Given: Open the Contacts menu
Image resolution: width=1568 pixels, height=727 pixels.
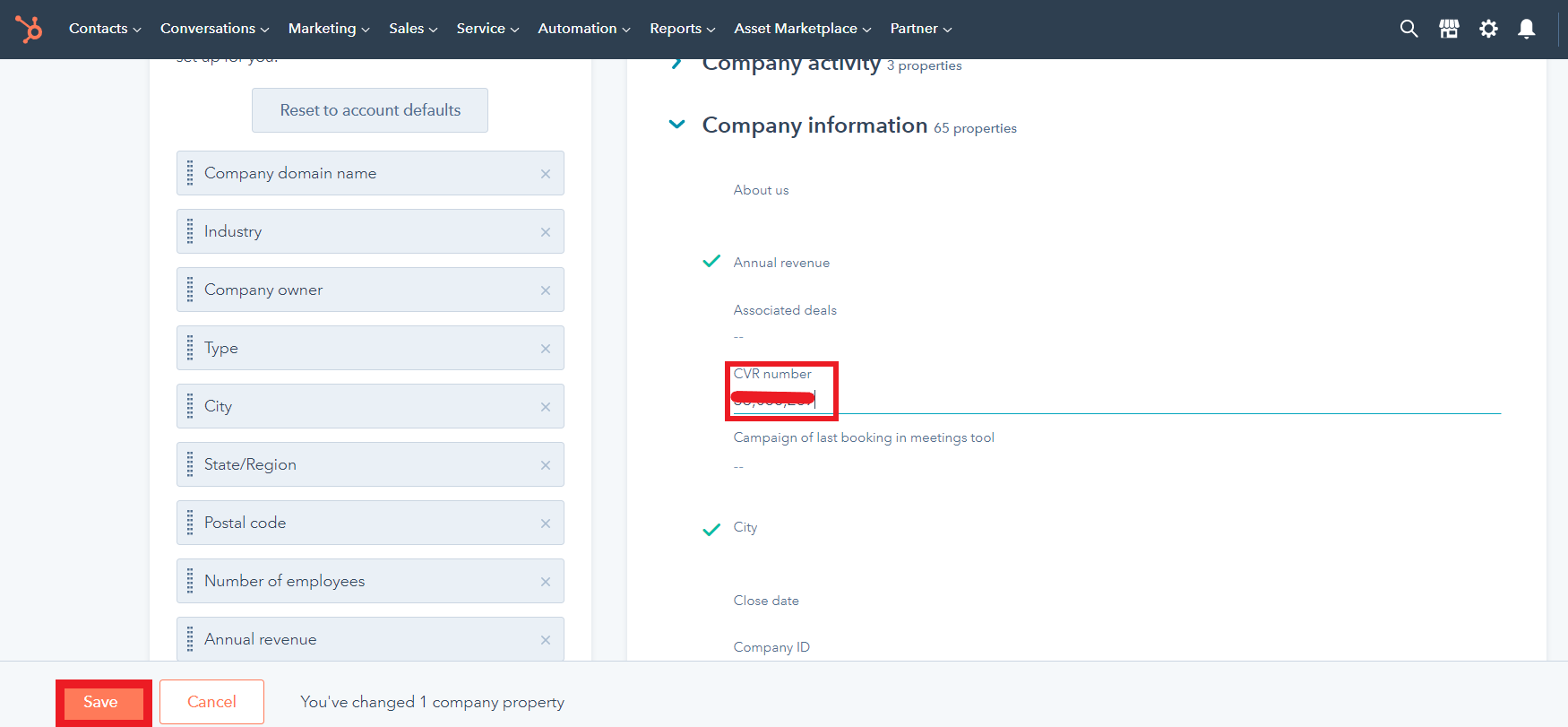Looking at the screenshot, I should [105, 29].
